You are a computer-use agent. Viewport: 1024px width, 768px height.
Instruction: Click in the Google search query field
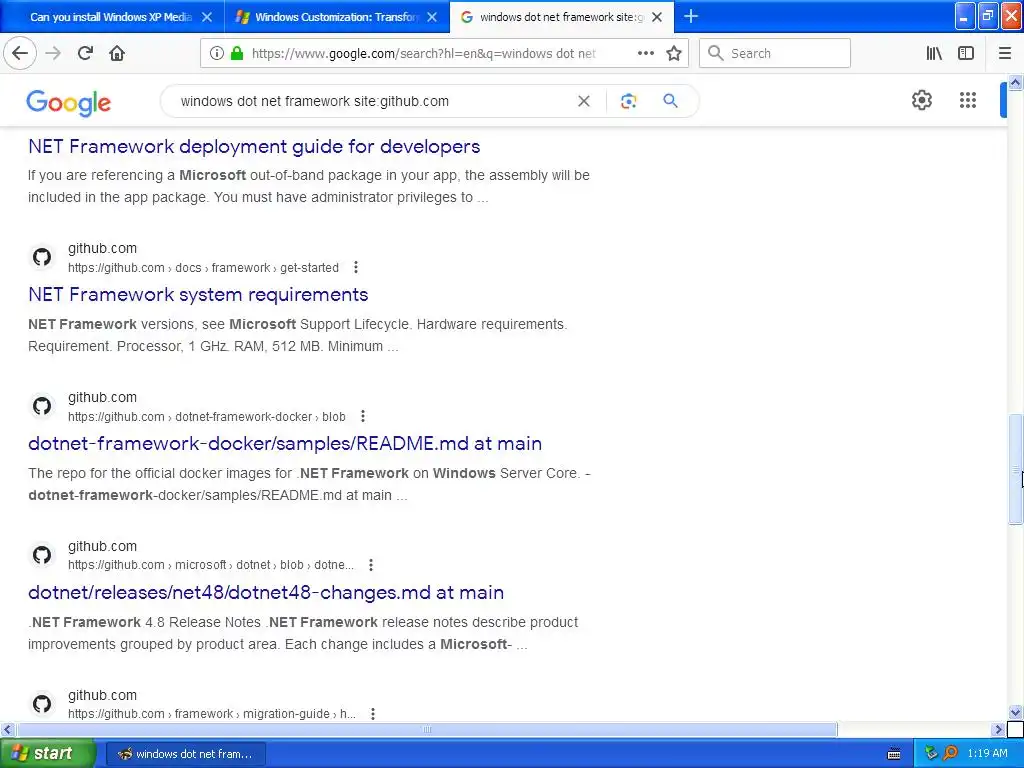(x=372, y=101)
